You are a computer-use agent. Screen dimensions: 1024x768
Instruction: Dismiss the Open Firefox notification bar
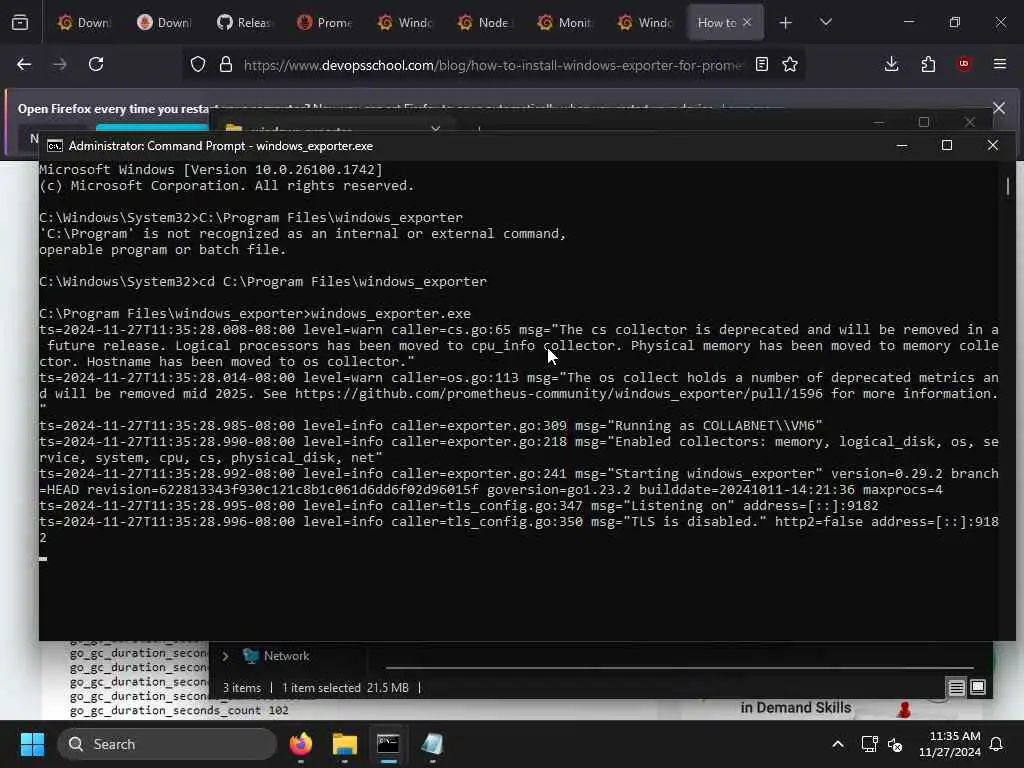click(999, 108)
